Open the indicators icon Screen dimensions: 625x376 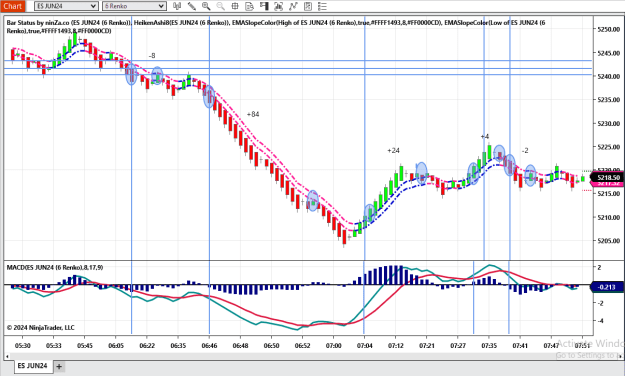click(293, 6)
